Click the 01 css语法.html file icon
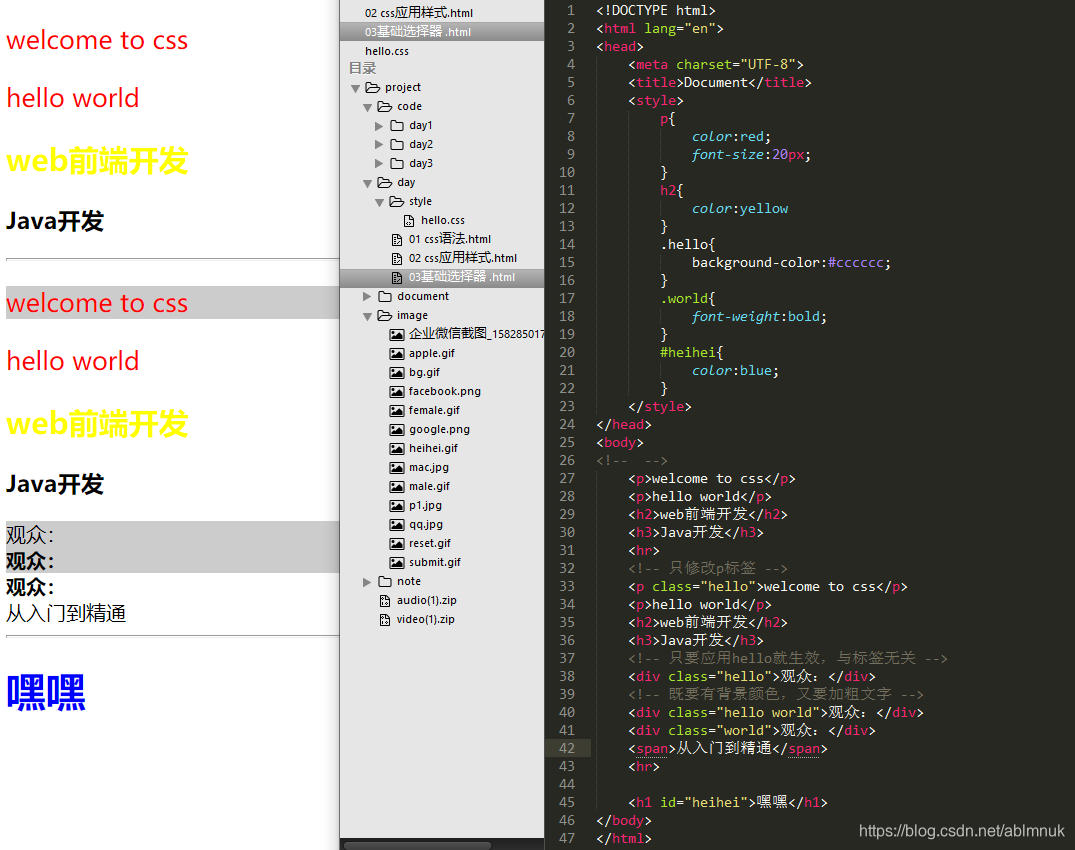Screen dimensions: 1075x850 pos(397,240)
